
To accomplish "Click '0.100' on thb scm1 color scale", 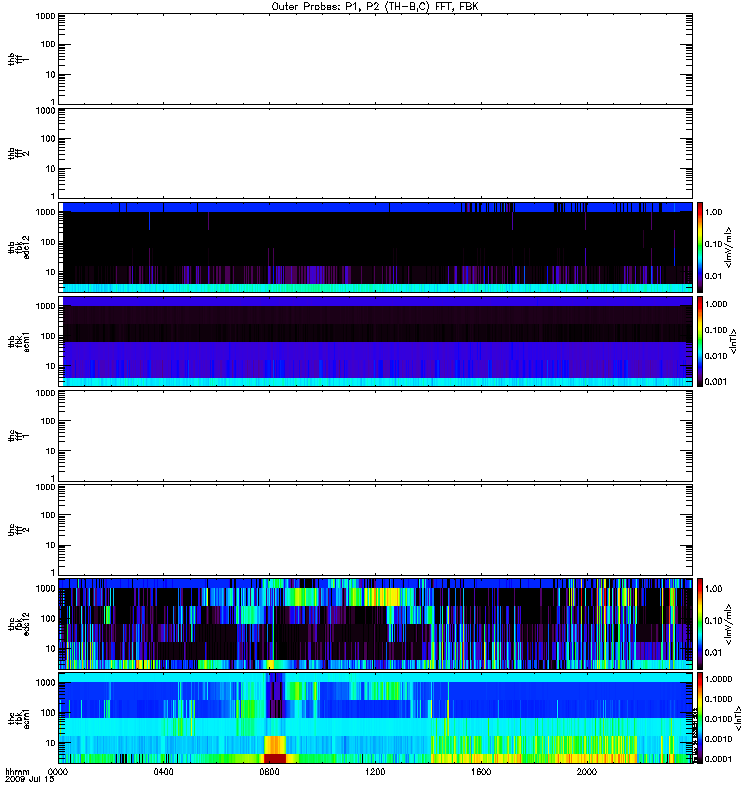I will click(716, 330).
